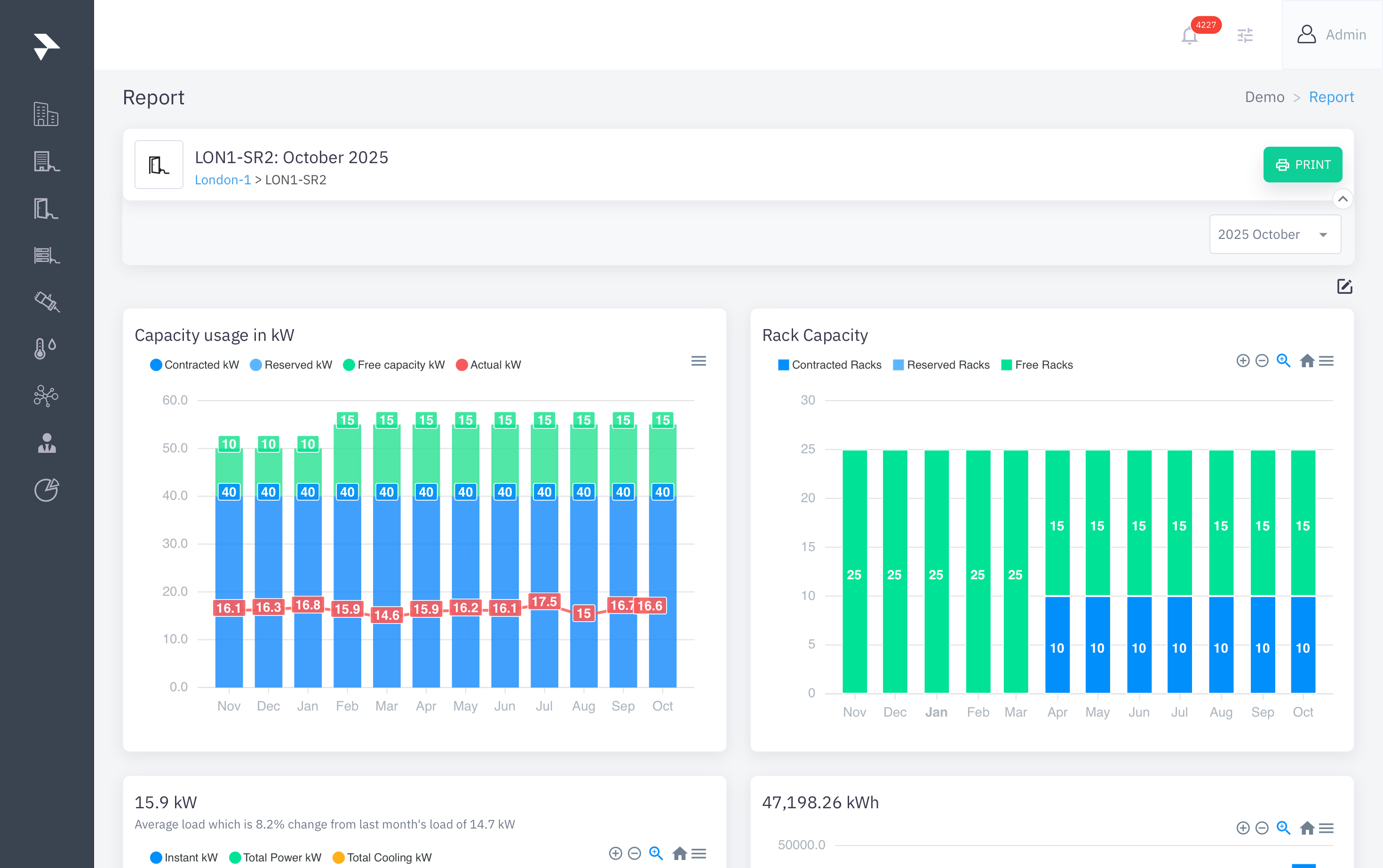This screenshot has height=868, width=1383.
Task: Click the PRINT button
Action: coord(1302,165)
